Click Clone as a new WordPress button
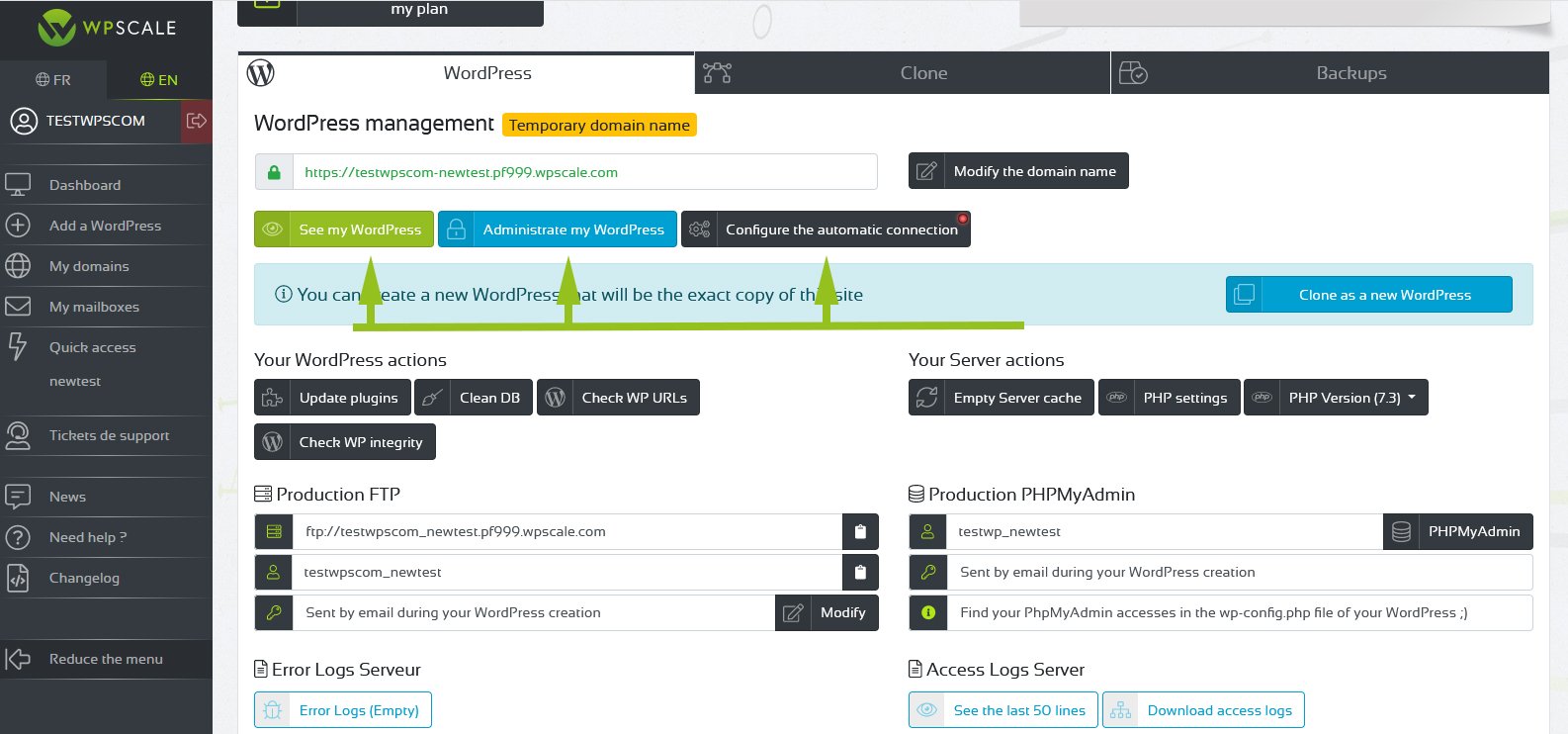Image resolution: width=1568 pixels, height=734 pixels. pyautogui.click(x=1369, y=295)
